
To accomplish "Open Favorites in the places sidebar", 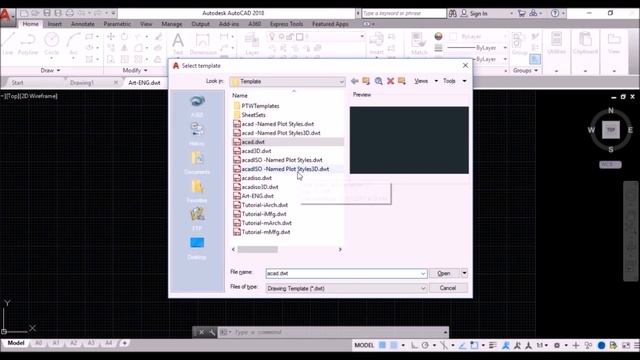I will [x=197, y=191].
